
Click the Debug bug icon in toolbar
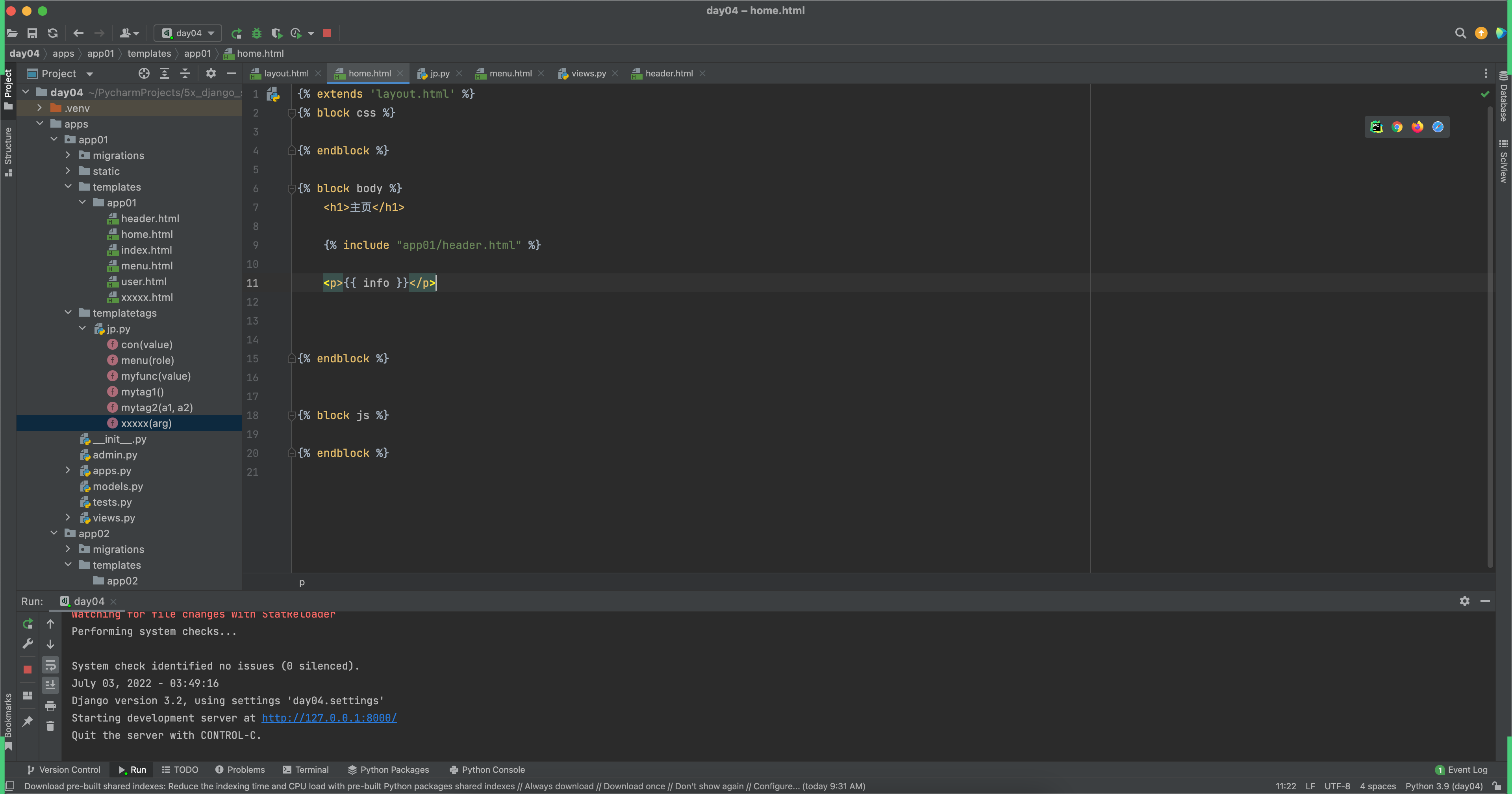[256, 33]
